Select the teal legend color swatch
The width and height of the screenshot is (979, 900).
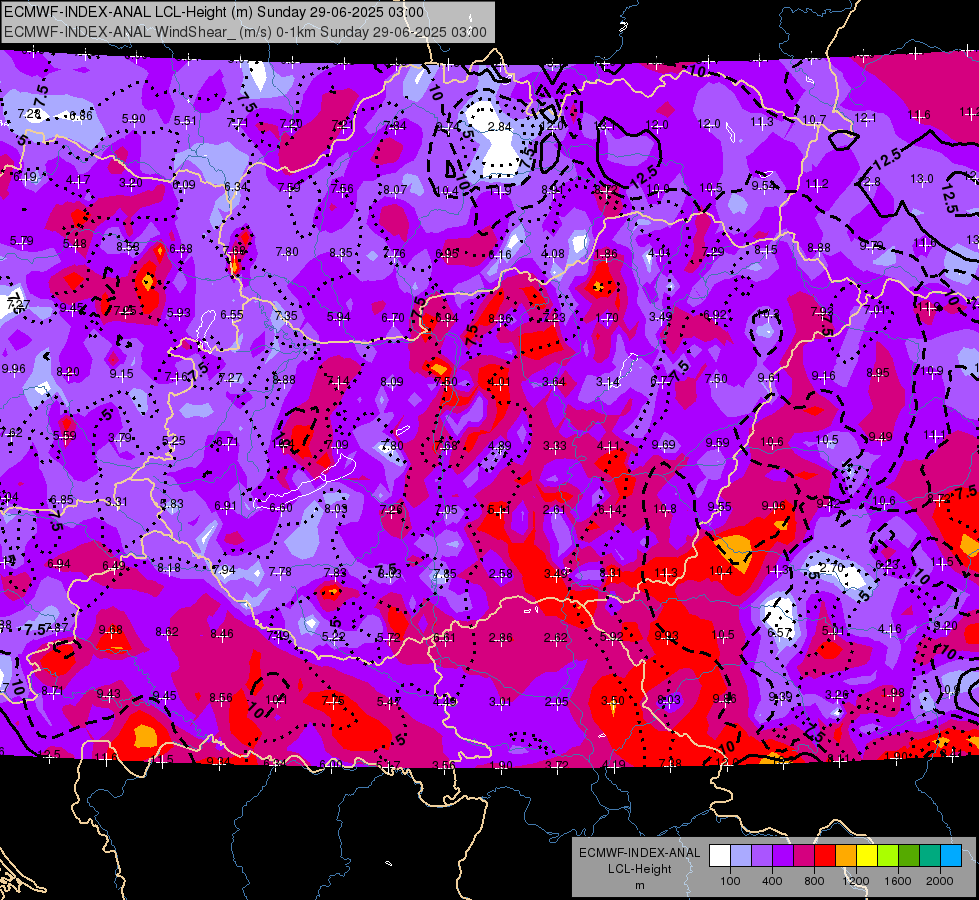pyautogui.click(x=930, y=856)
